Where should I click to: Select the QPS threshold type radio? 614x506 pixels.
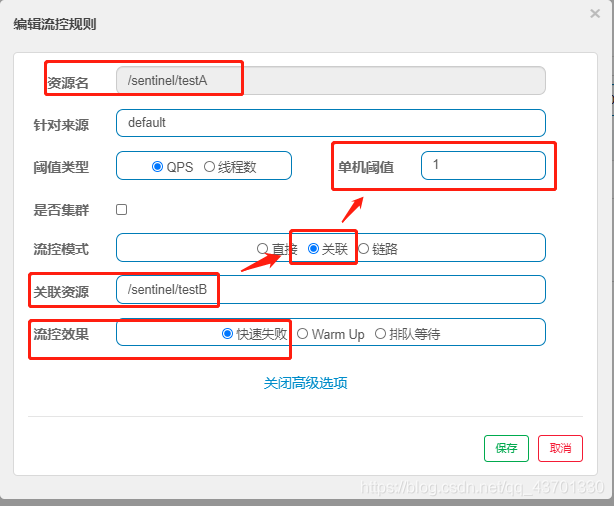coord(157,167)
